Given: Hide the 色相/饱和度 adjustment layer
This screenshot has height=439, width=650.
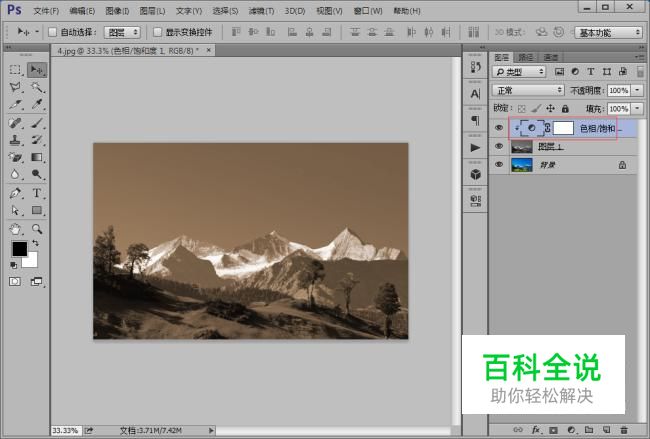Looking at the screenshot, I should 499,128.
